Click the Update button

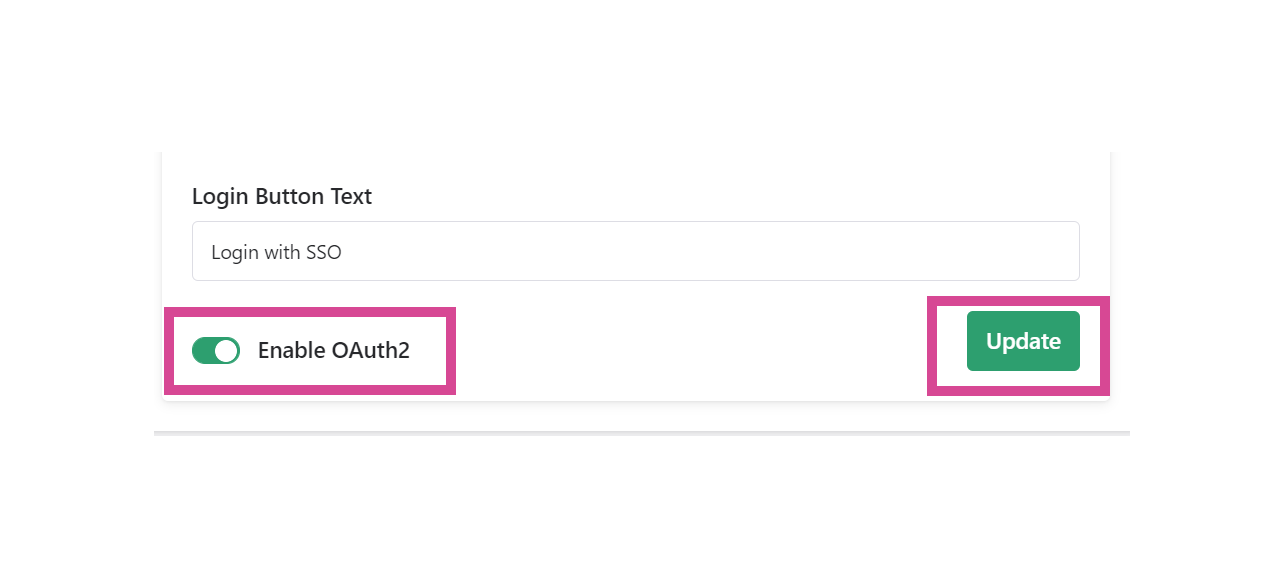[1023, 341]
